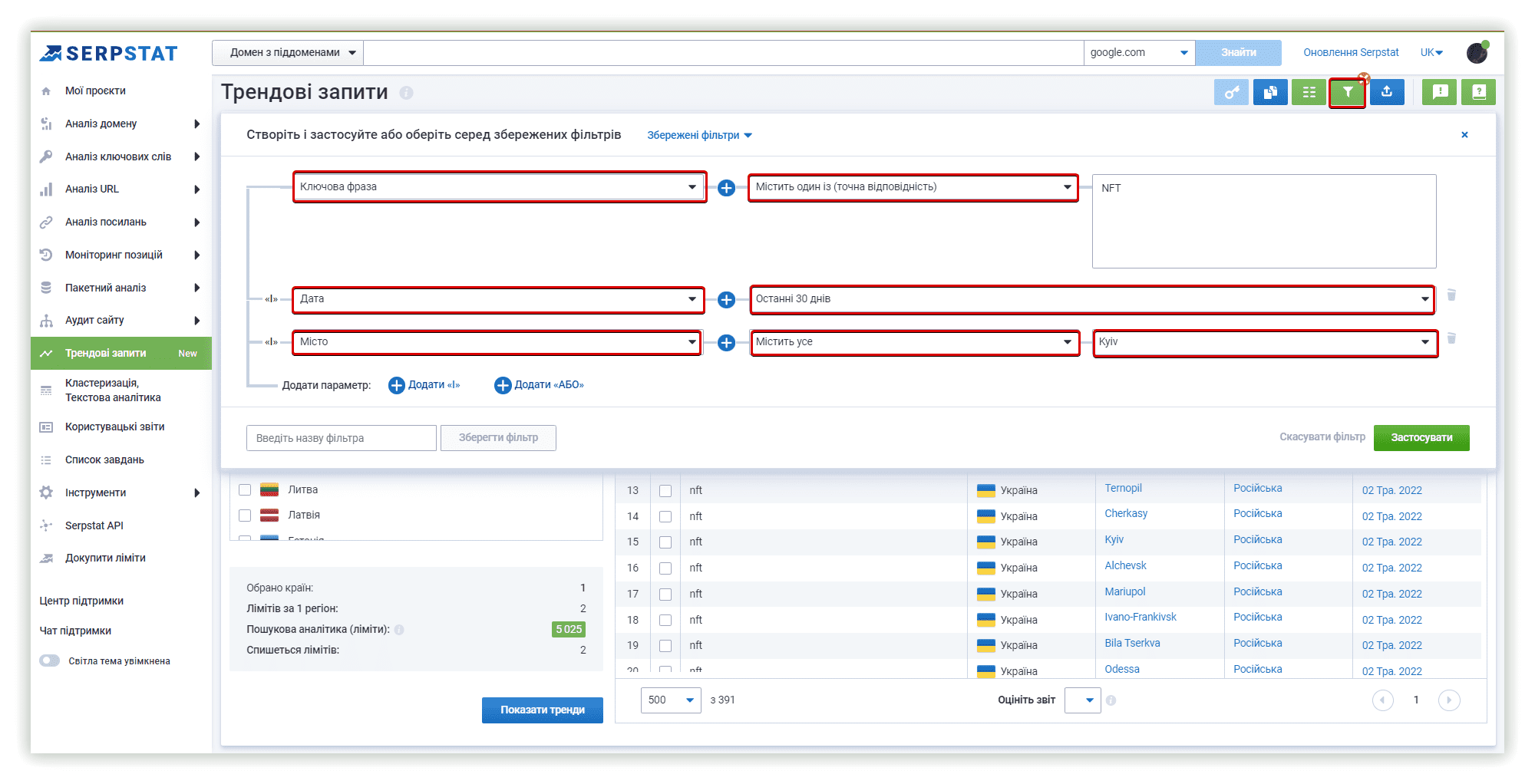Click the Список завдань list icon
Viewport: 1535px width, 784px height.
46,460
